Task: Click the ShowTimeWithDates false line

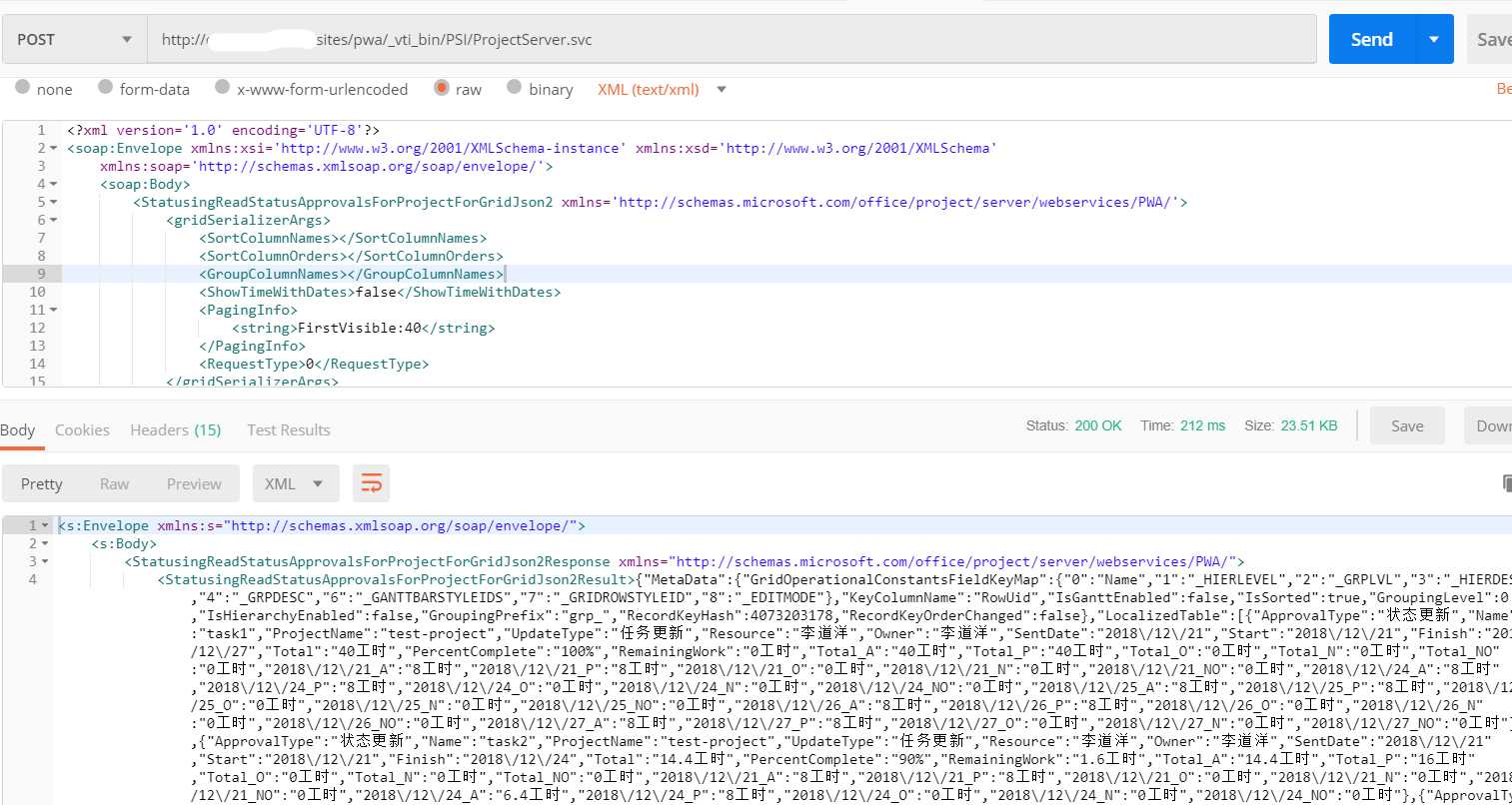Action: [380, 292]
